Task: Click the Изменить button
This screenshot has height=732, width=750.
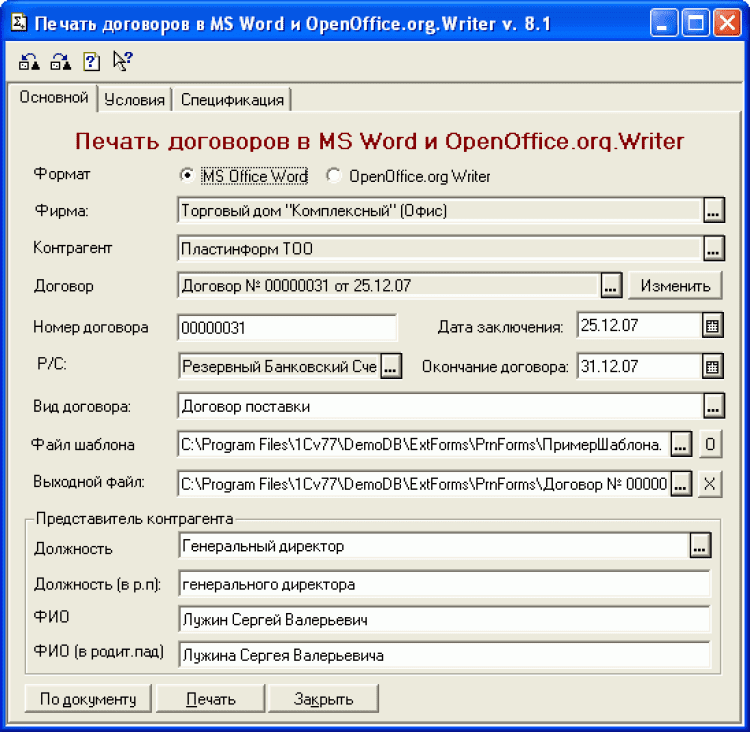Action: (x=675, y=286)
